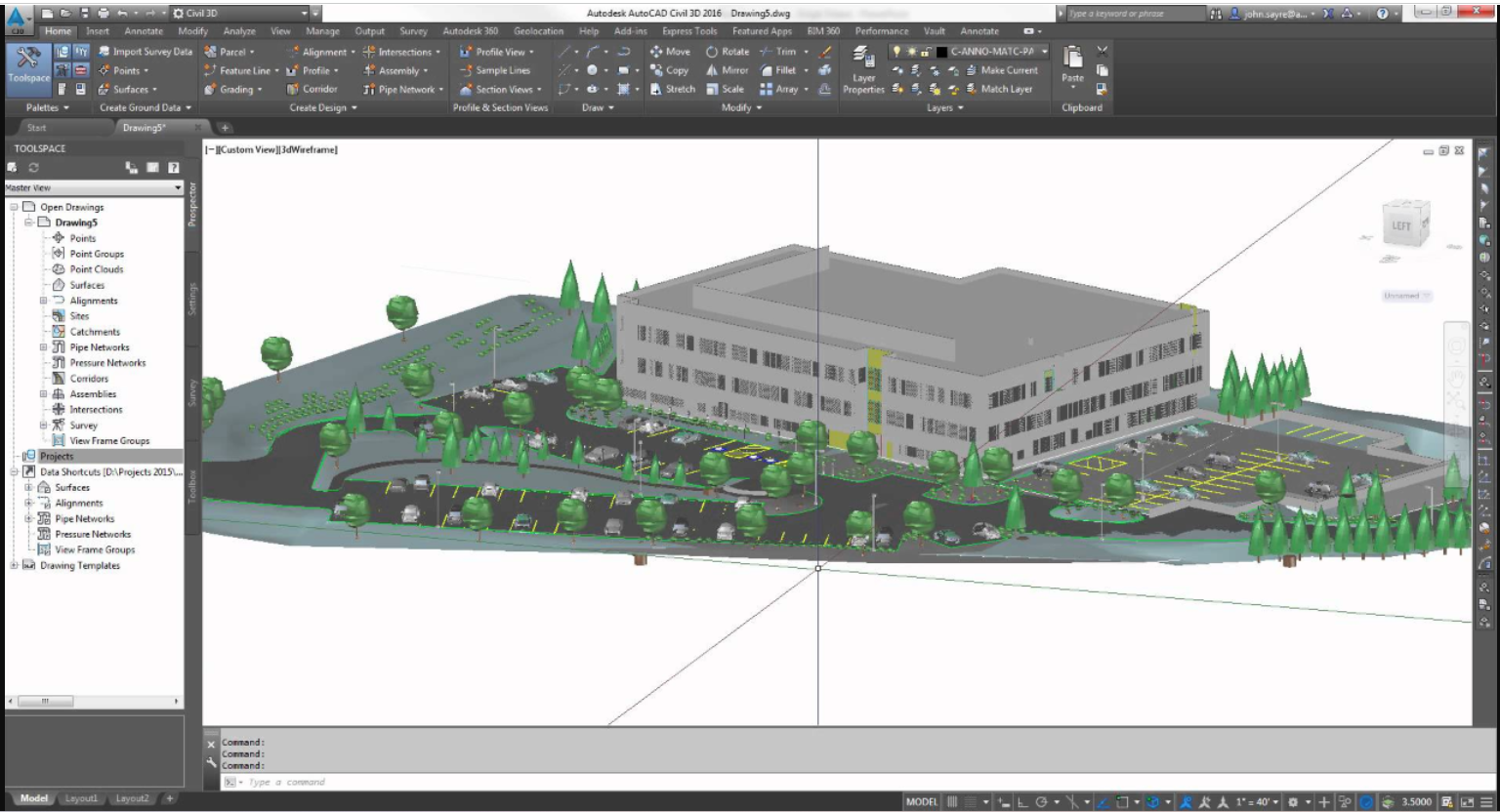
Task: Click the black layer color swatch
Action: [x=941, y=52]
